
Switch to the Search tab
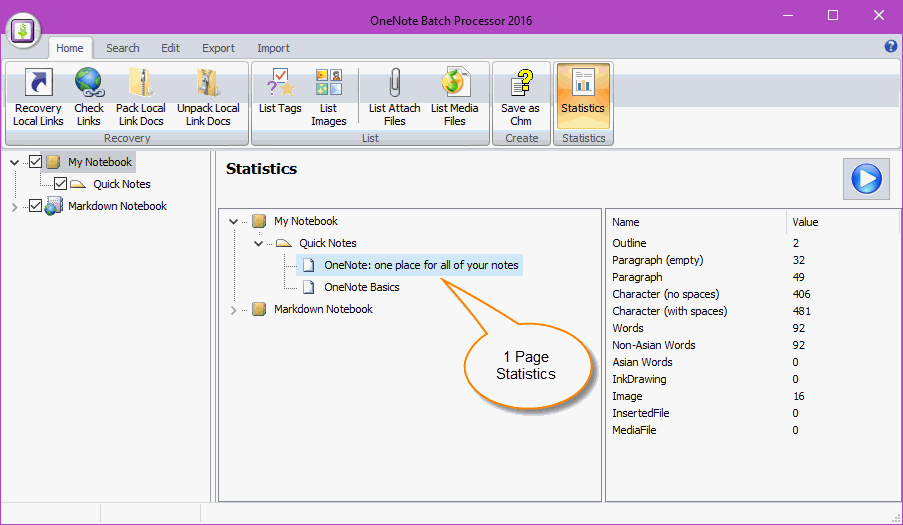(x=123, y=48)
